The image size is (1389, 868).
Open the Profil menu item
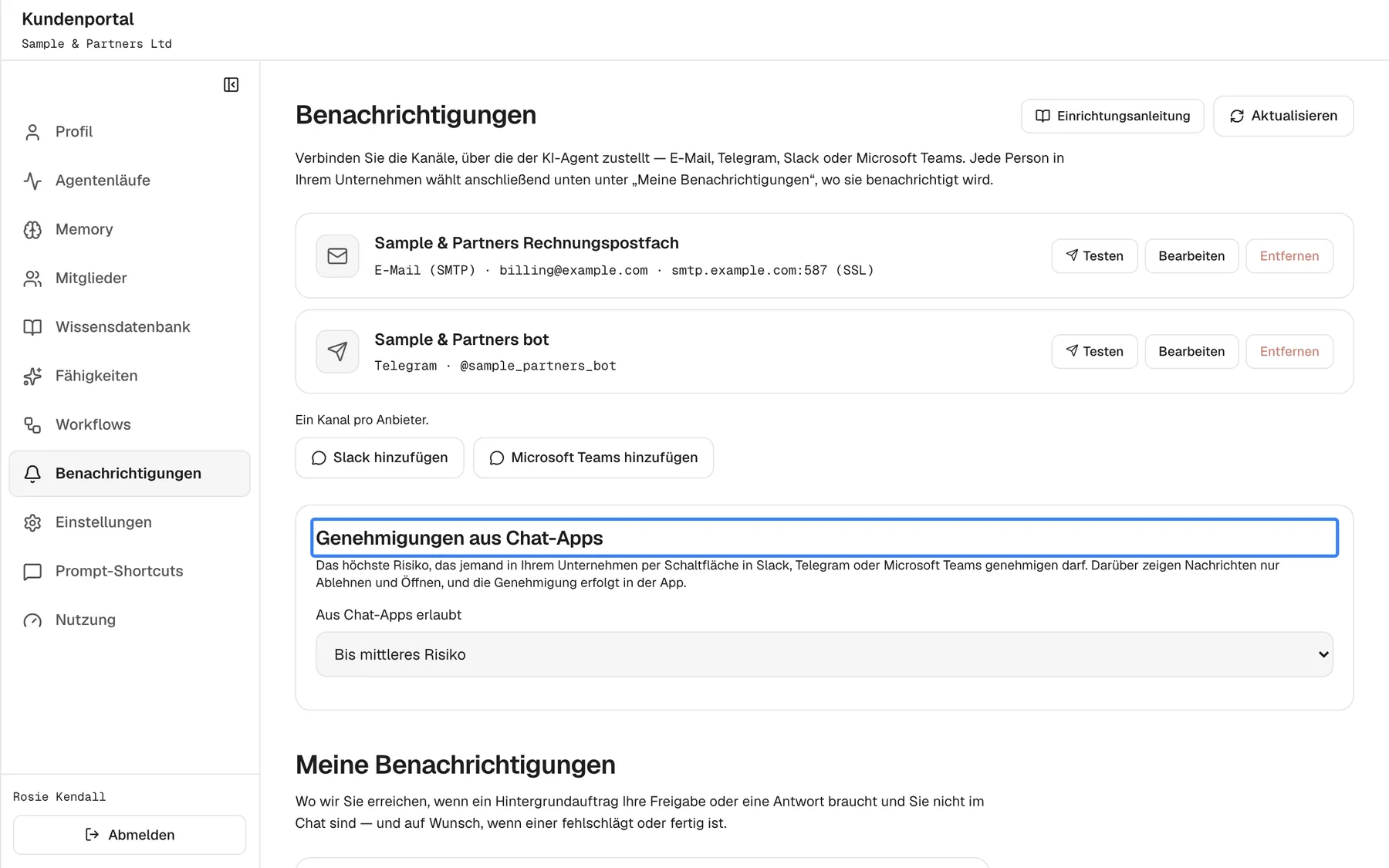(x=130, y=132)
